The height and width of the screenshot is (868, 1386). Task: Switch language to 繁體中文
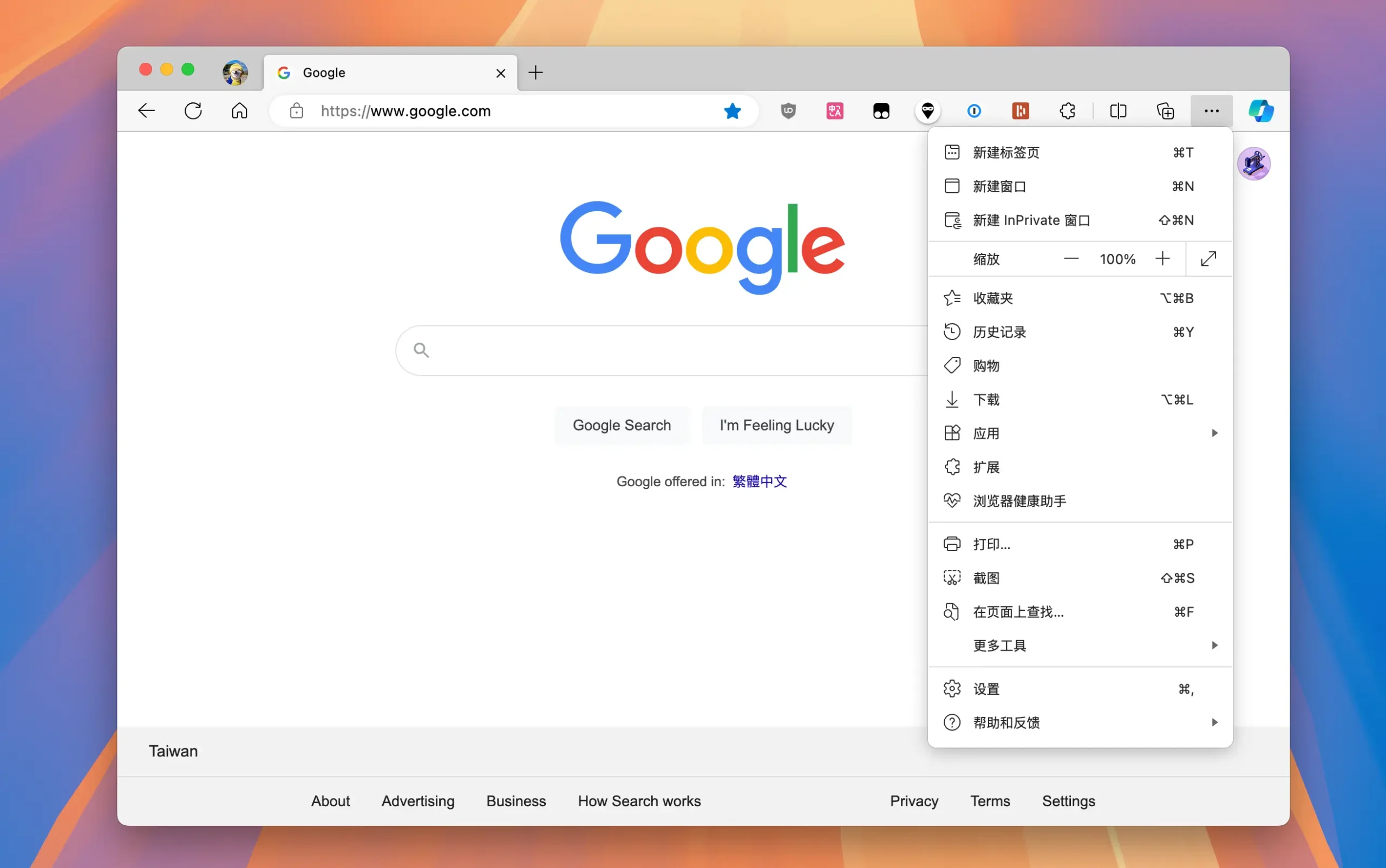pos(759,481)
